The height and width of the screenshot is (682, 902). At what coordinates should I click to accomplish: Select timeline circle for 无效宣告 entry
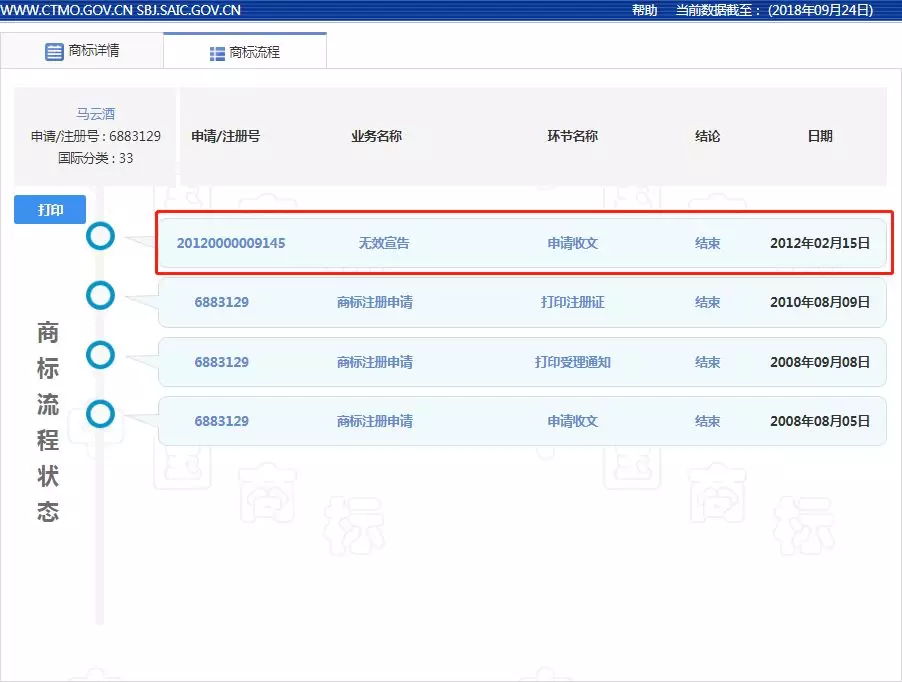click(100, 236)
